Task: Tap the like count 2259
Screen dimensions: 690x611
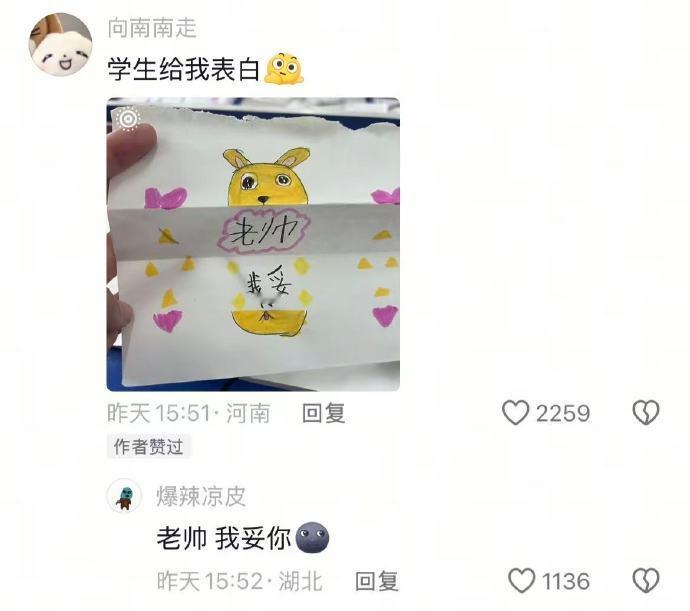Action: [x=563, y=413]
